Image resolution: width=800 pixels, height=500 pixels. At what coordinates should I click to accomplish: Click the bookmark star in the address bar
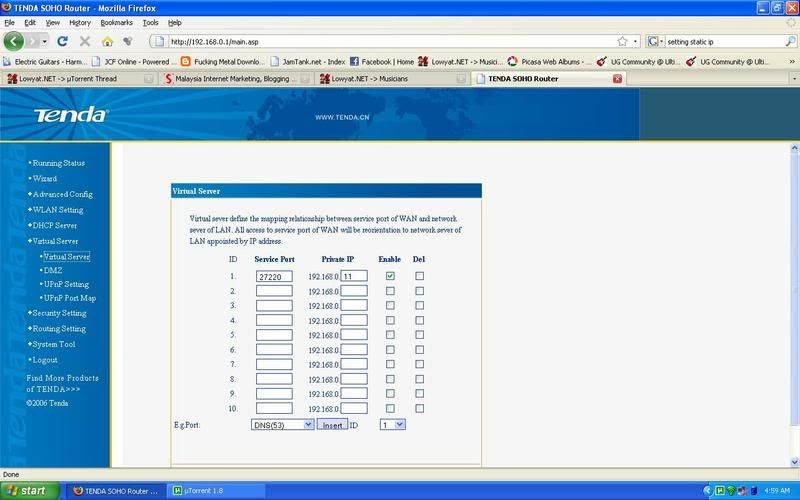[621, 41]
